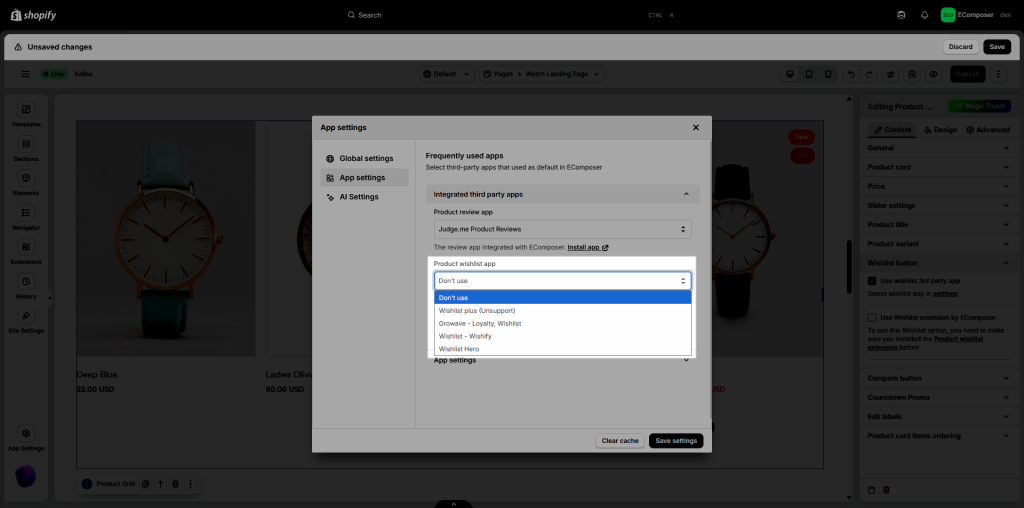Open the Sections panel icon
The height and width of the screenshot is (508, 1024).
(x=26, y=144)
